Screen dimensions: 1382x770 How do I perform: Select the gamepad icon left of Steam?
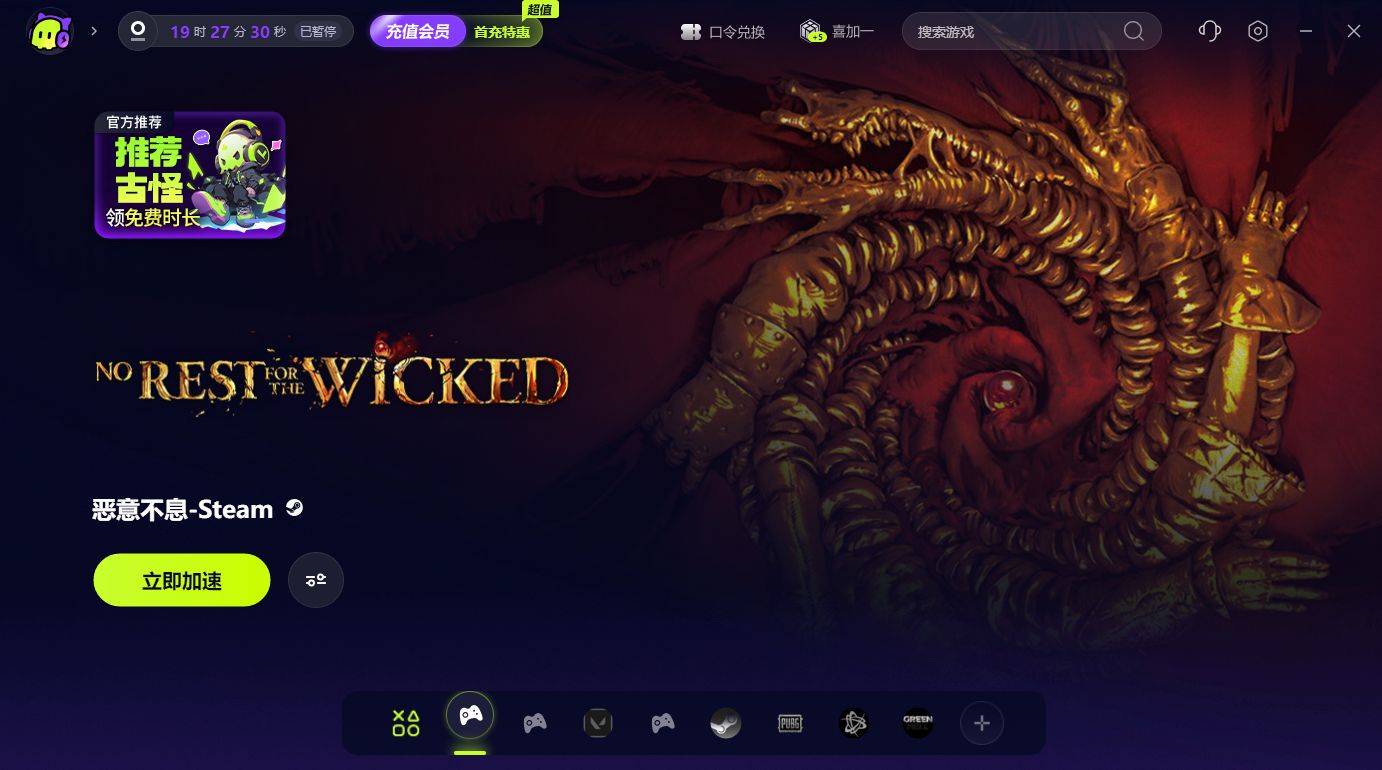(663, 723)
